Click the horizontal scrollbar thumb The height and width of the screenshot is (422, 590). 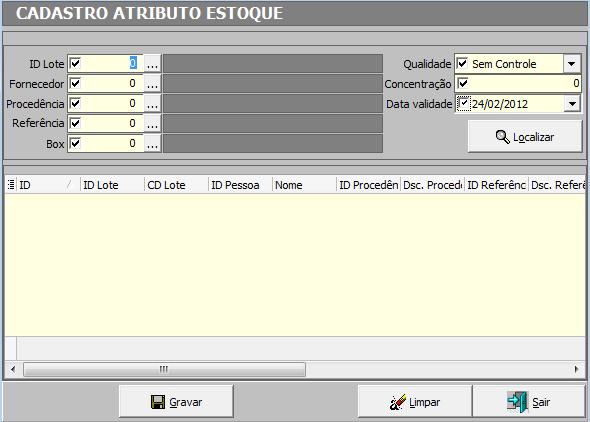(164, 369)
